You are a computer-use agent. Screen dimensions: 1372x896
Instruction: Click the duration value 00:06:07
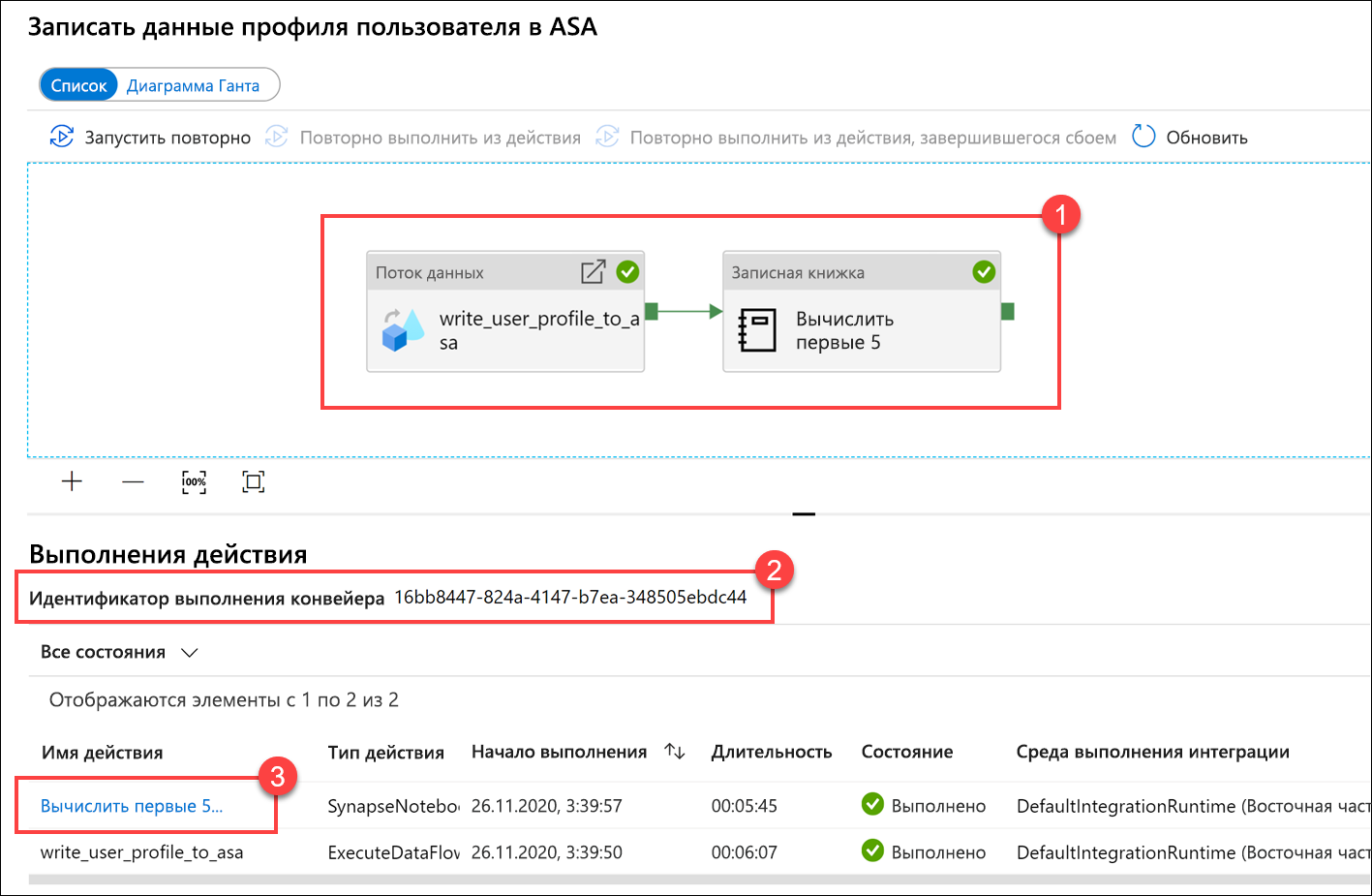click(744, 852)
